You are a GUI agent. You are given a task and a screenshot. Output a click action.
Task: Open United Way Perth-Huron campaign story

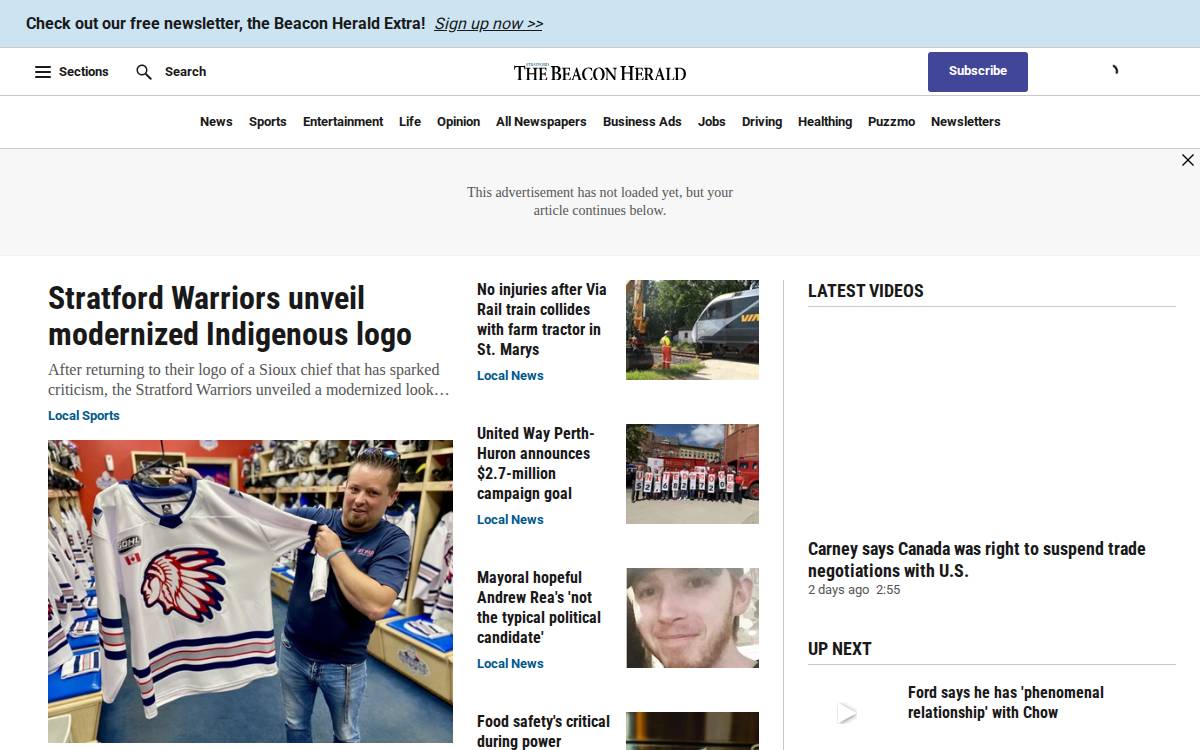click(x=536, y=463)
